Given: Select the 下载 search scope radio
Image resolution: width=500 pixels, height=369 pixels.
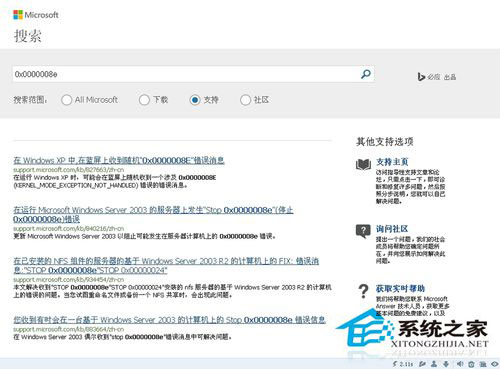Looking at the screenshot, I should (x=144, y=100).
